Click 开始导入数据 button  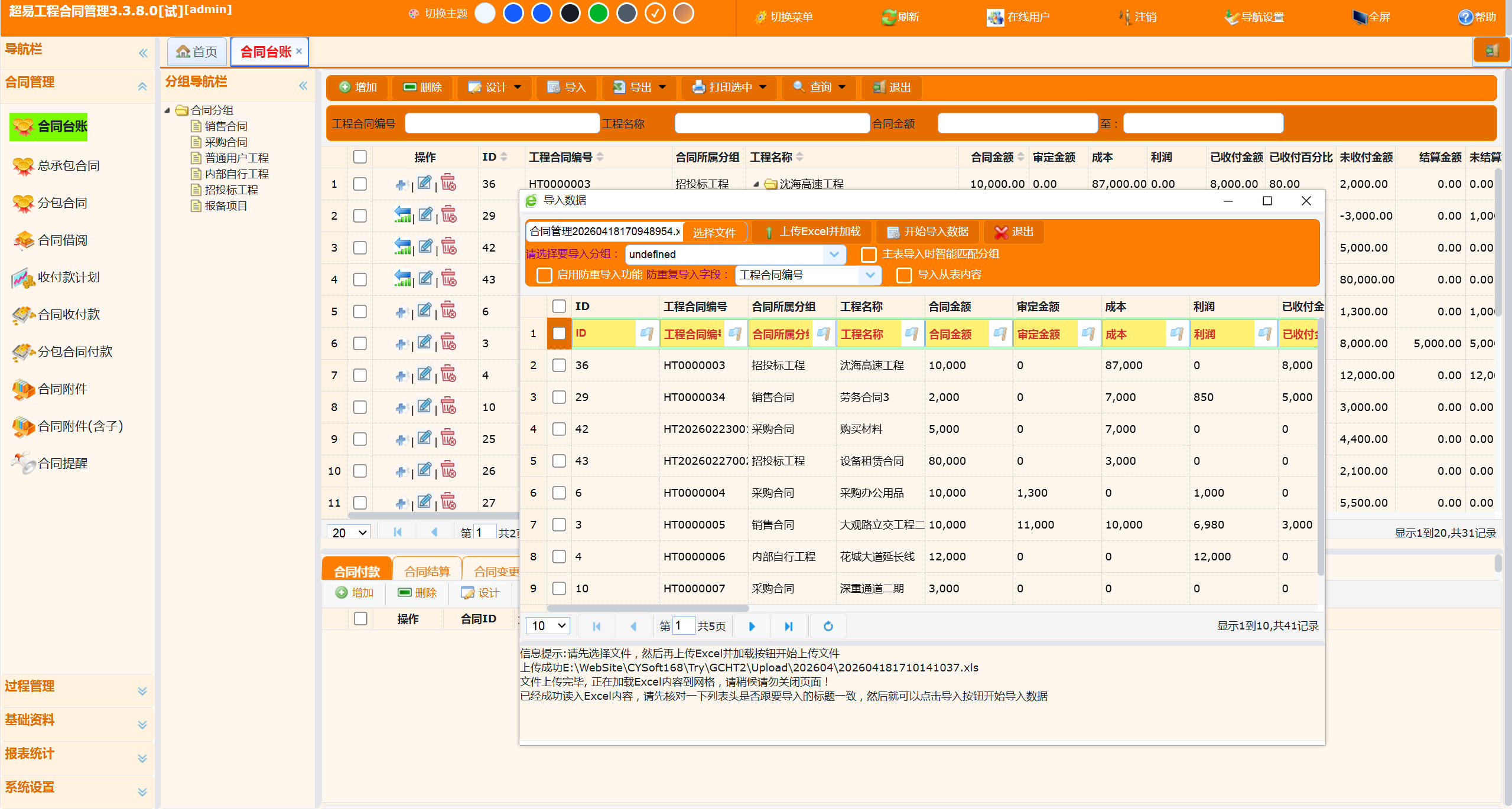point(928,232)
